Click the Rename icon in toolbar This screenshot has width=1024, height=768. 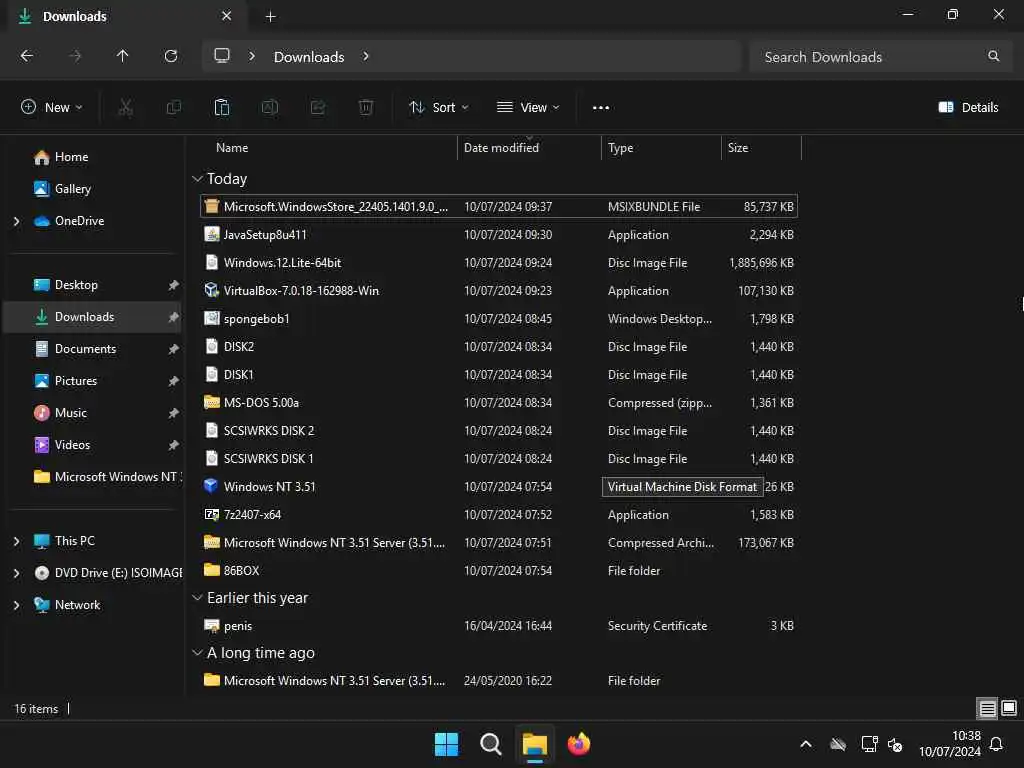coord(270,107)
